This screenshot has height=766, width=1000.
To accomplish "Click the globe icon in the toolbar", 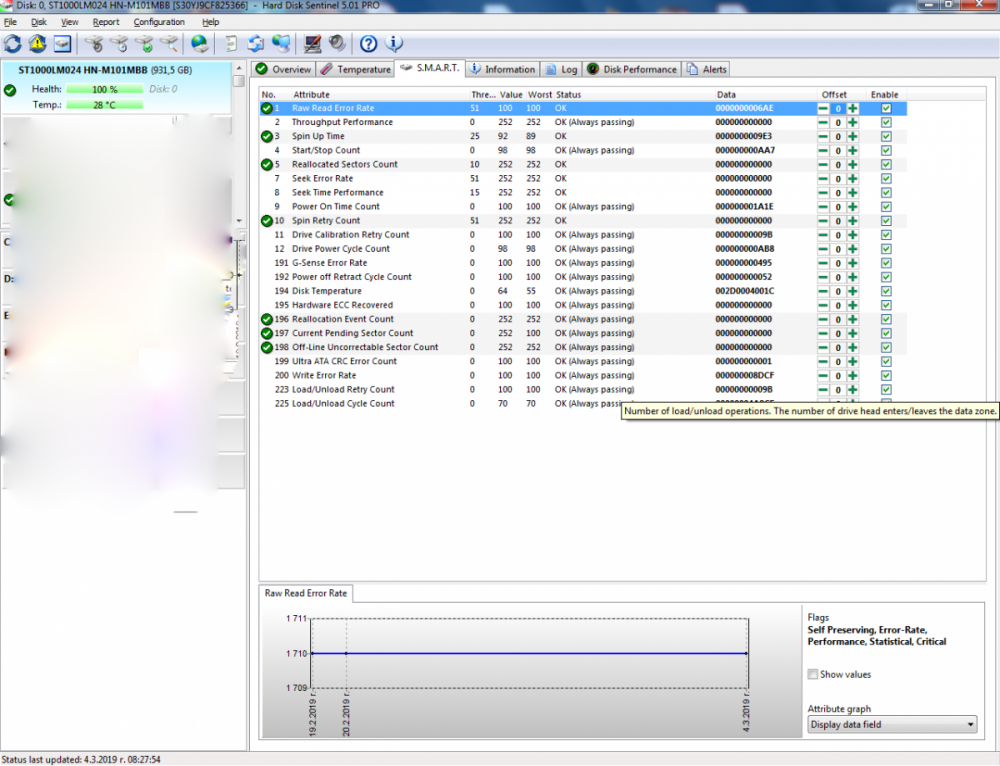I will tap(200, 44).
